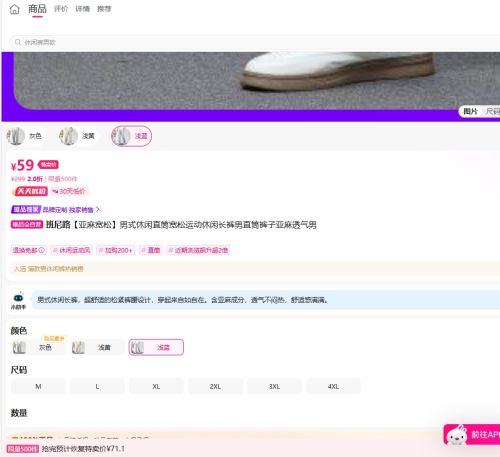Click the 直筒 hashtag tag
Screen dimensions: 500x457
tap(151, 250)
